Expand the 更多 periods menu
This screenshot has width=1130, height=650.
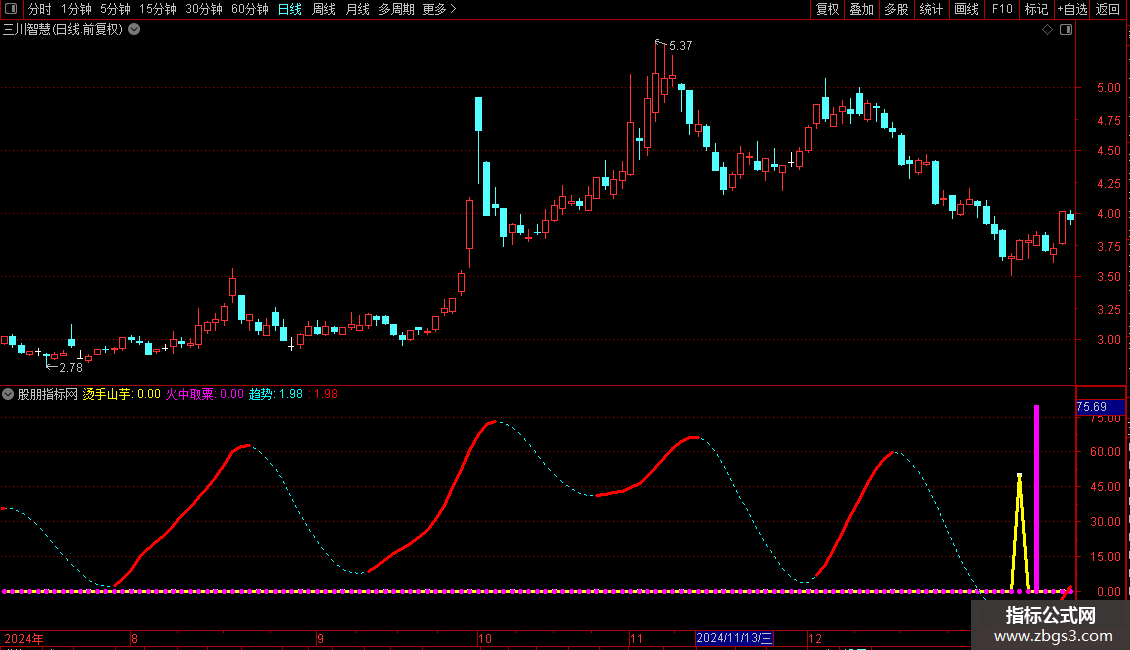(439, 9)
